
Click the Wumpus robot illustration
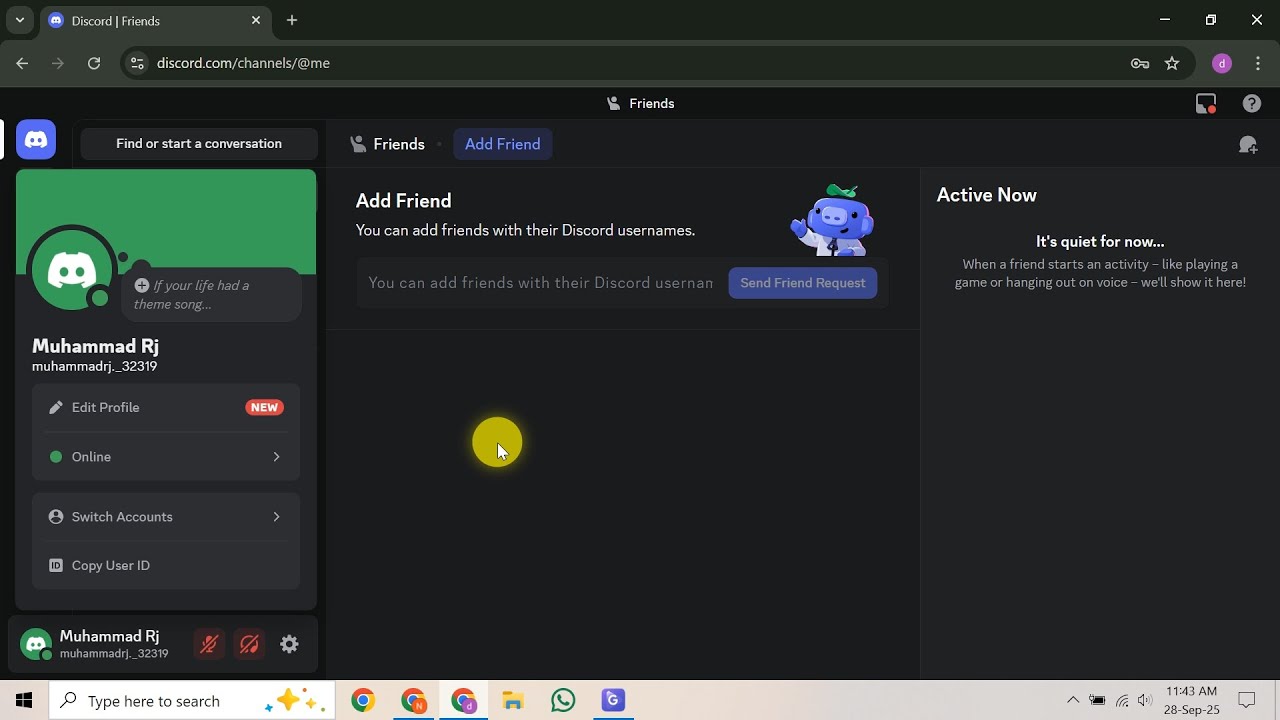833,220
